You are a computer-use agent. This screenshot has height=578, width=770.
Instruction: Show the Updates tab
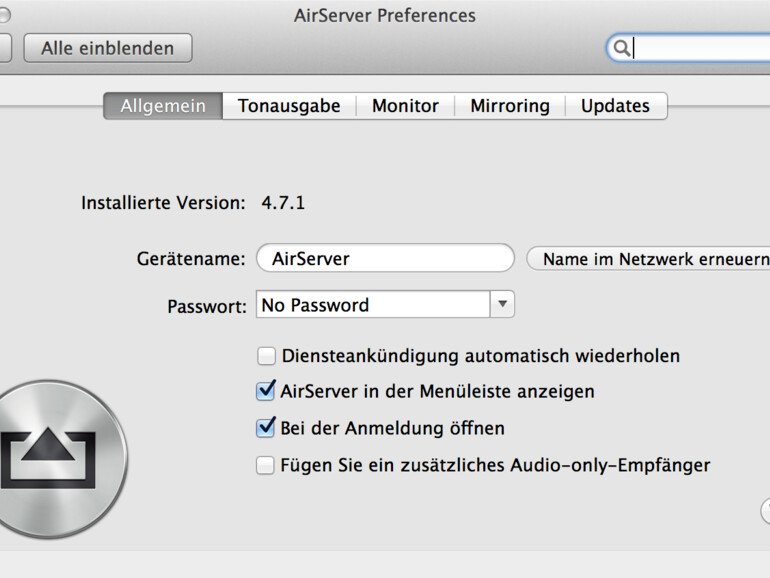(615, 106)
